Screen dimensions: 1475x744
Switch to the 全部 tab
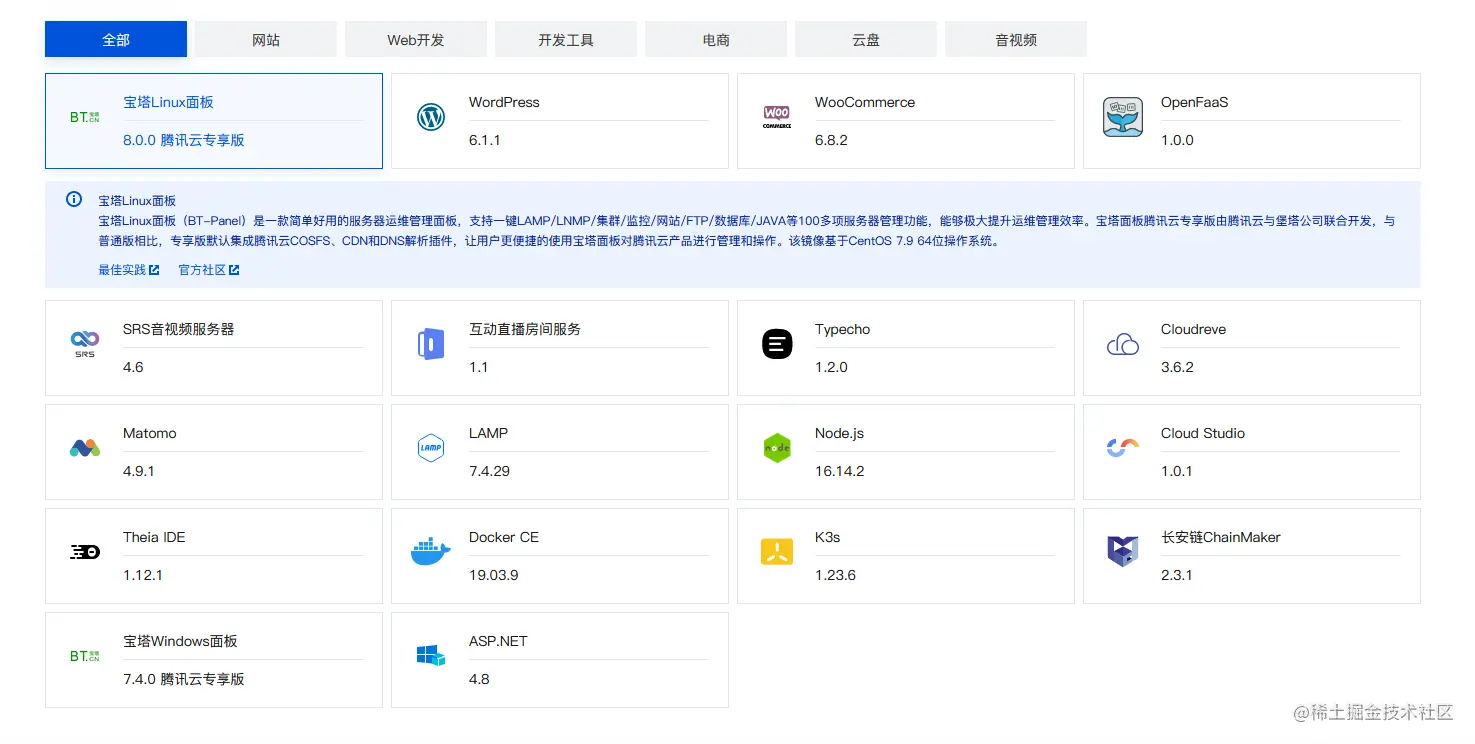click(116, 39)
